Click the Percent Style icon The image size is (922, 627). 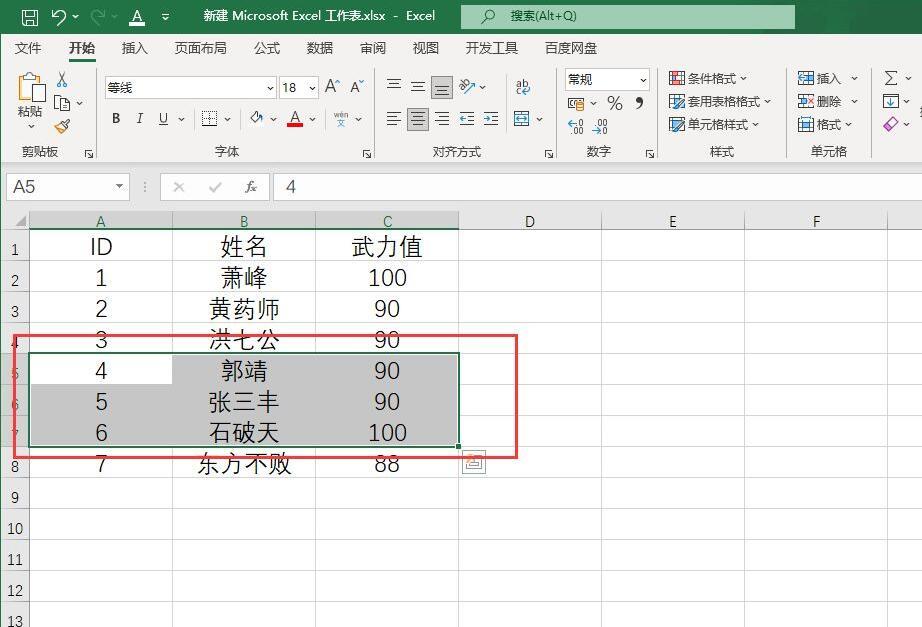614,104
